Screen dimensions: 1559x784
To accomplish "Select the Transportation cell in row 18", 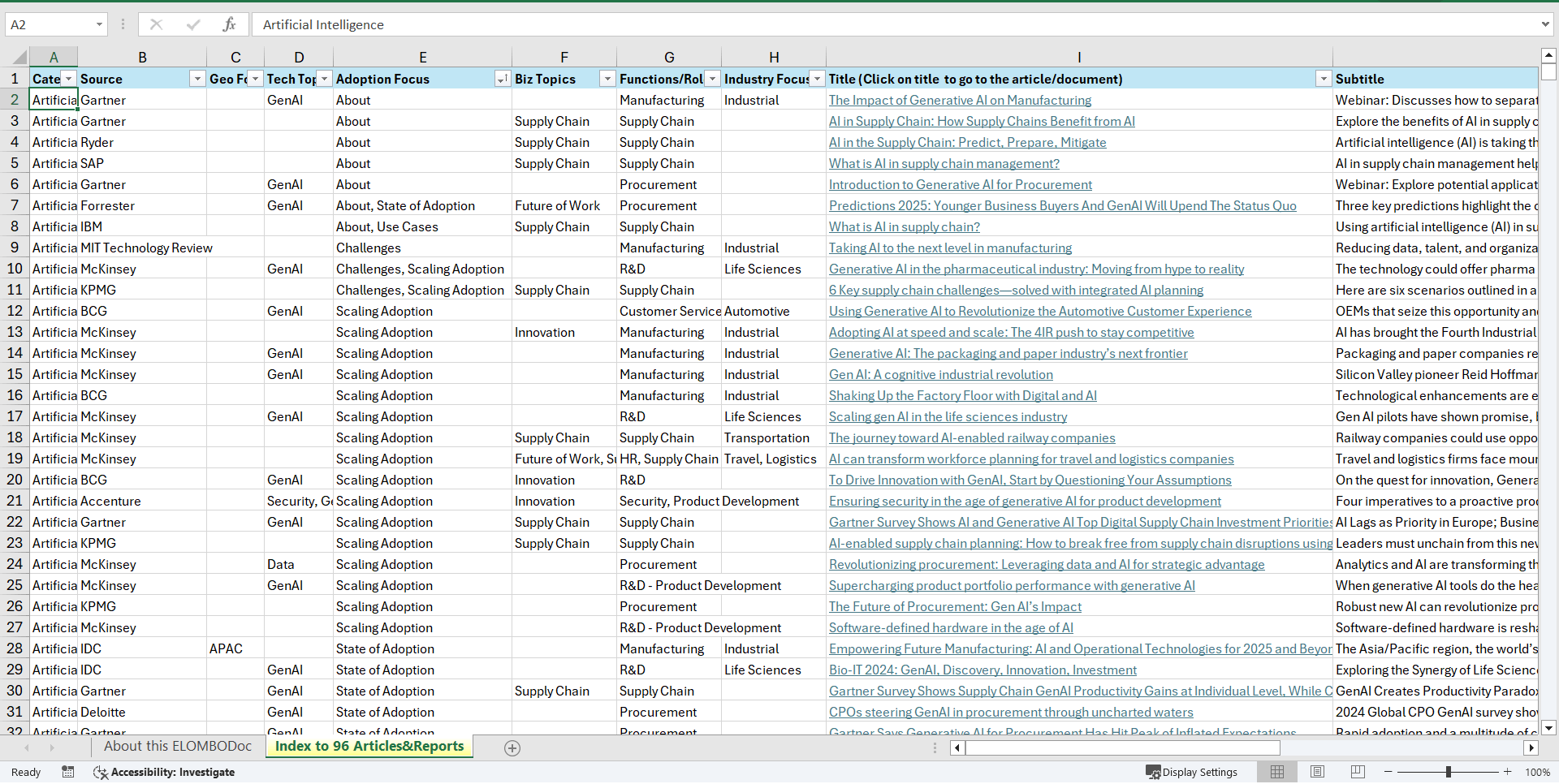I will point(774,437).
